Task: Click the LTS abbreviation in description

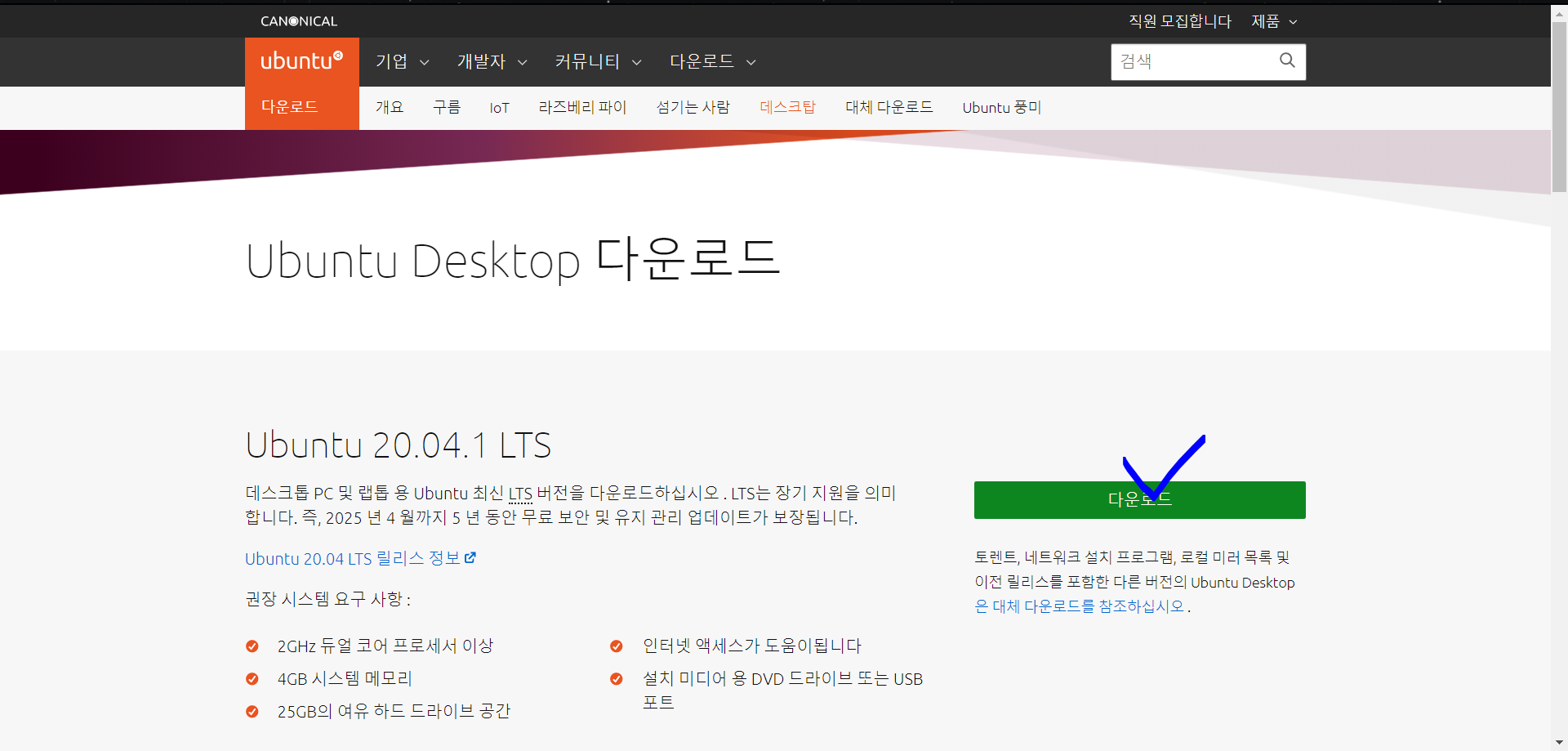Action: (x=520, y=494)
